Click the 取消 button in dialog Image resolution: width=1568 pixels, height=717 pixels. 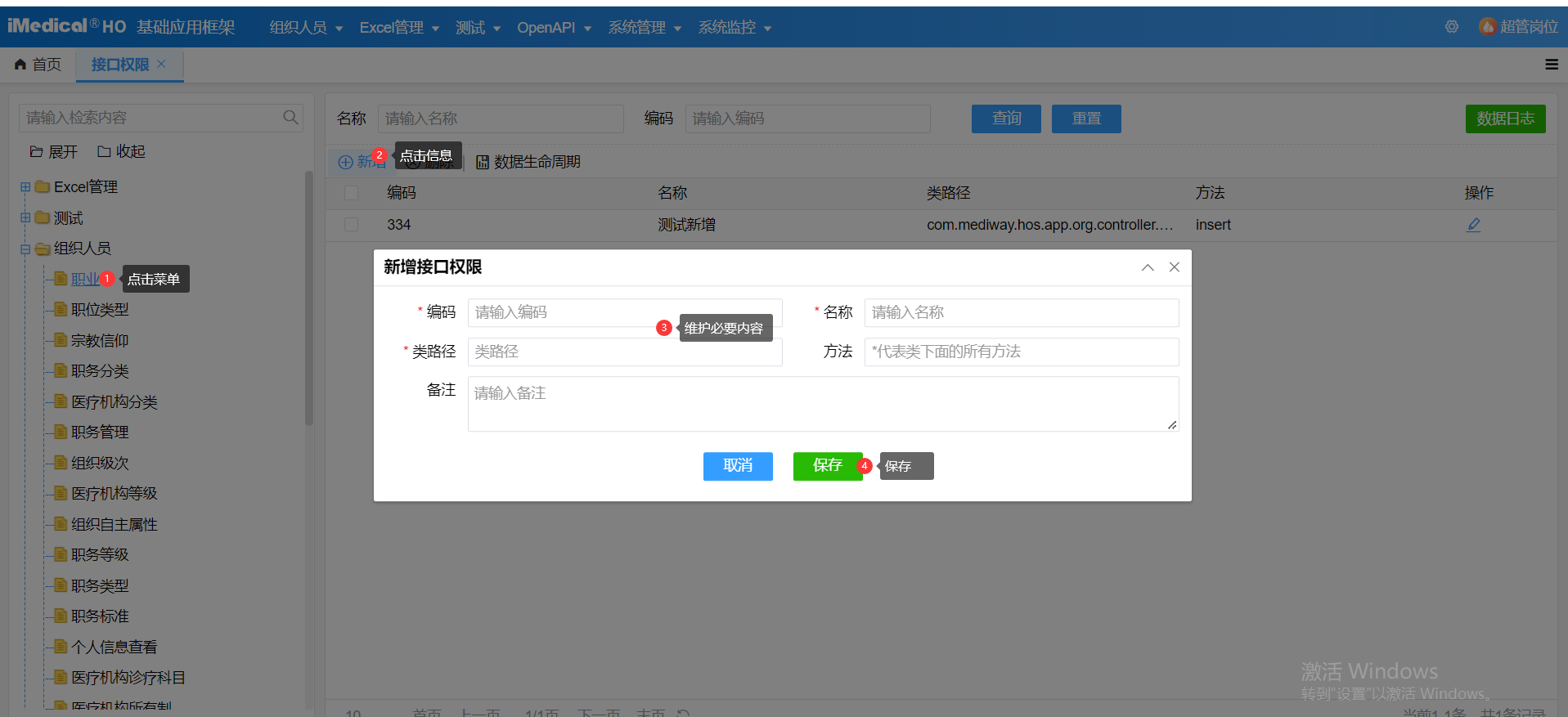coord(738,466)
